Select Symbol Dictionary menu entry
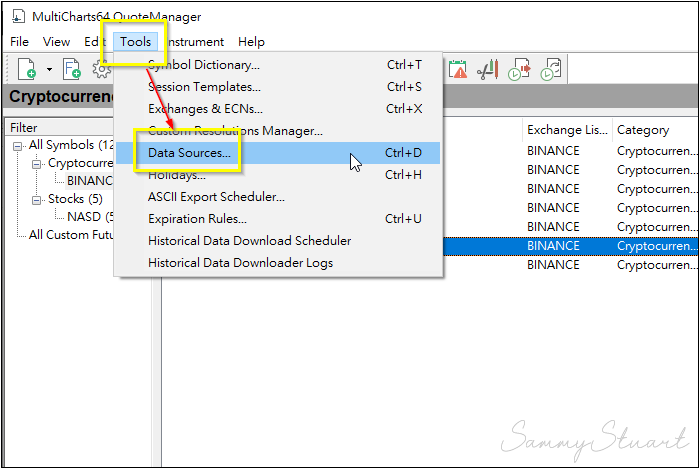Viewport: 700px width, 469px height. click(x=278, y=65)
